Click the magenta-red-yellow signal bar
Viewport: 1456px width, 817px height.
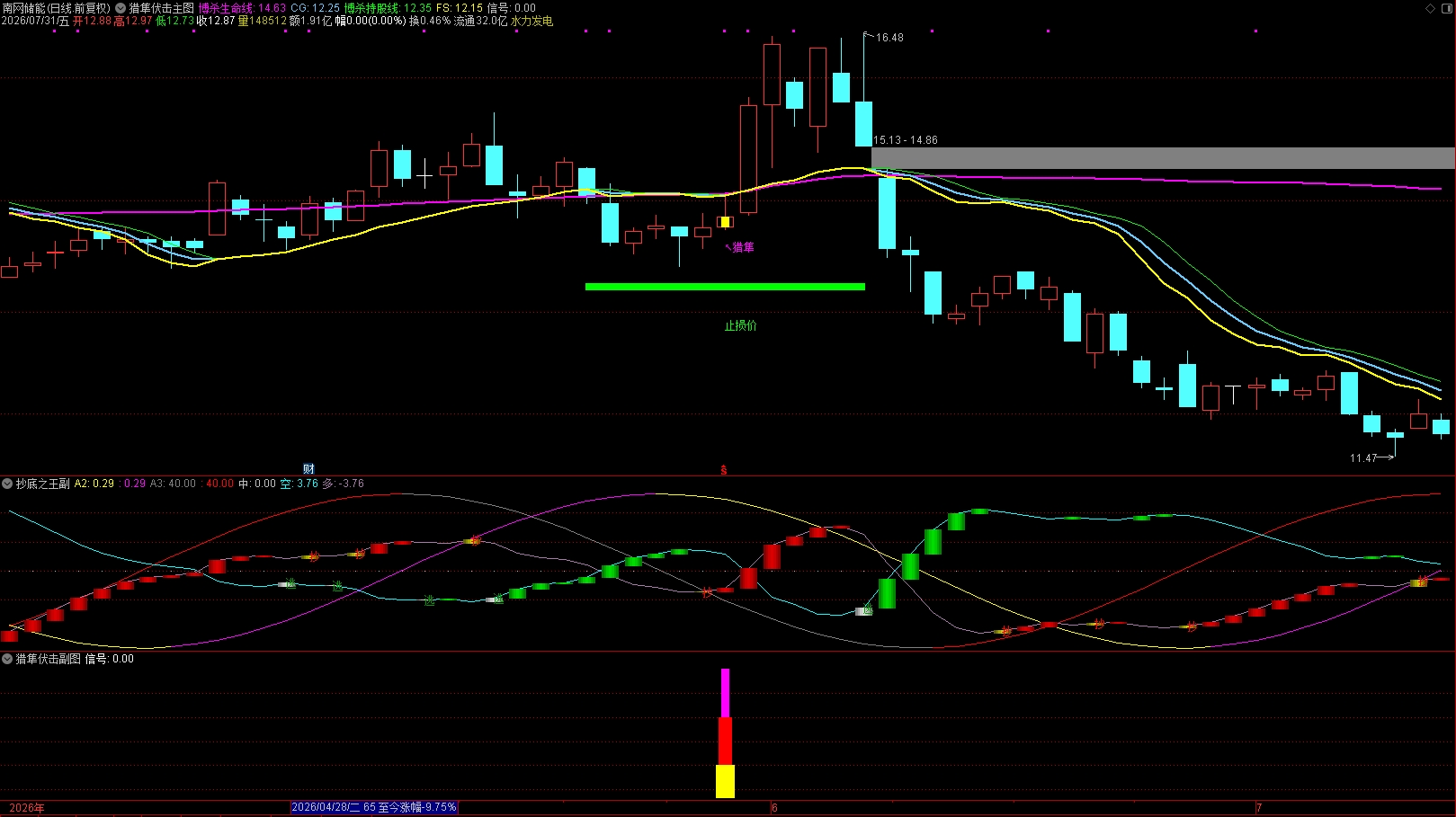(x=725, y=733)
